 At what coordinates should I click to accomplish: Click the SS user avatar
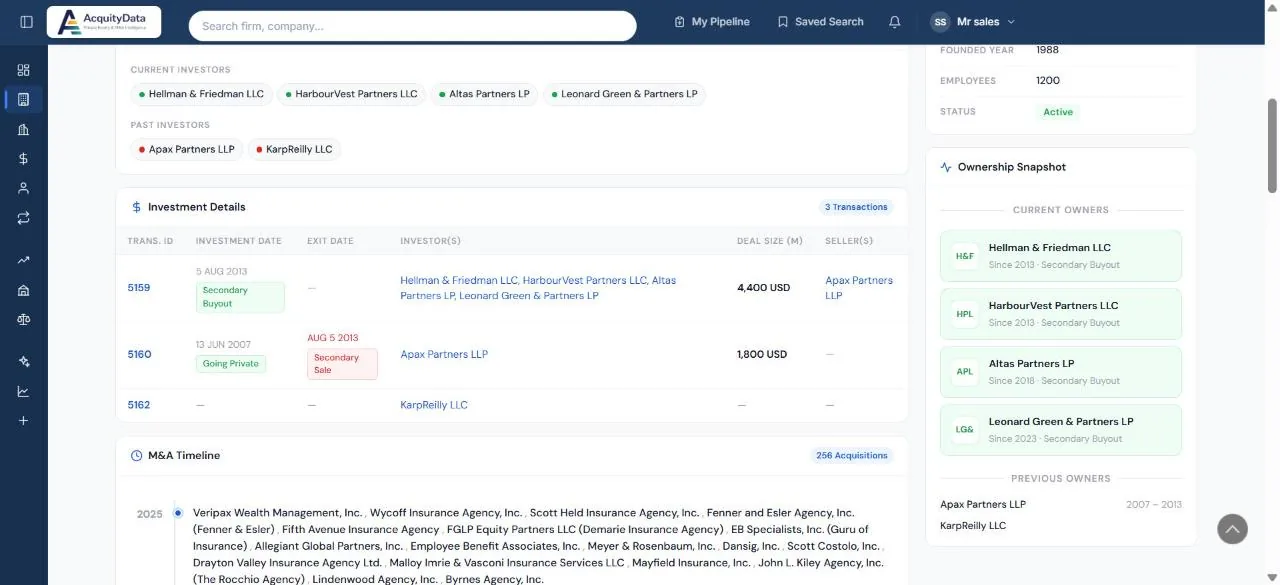940,22
